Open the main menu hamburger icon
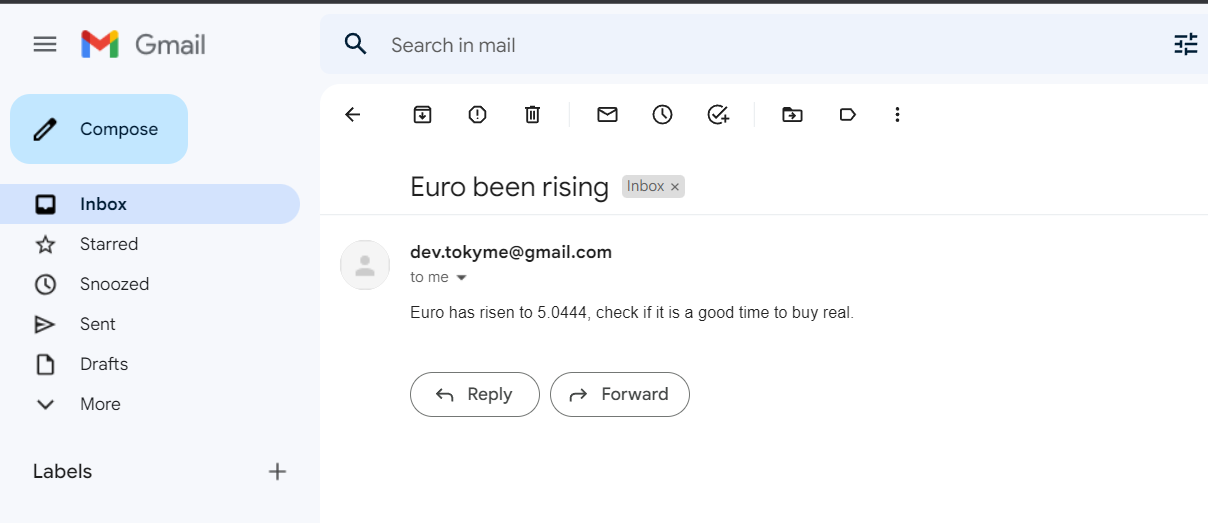This screenshot has height=523, width=1208. (45, 44)
